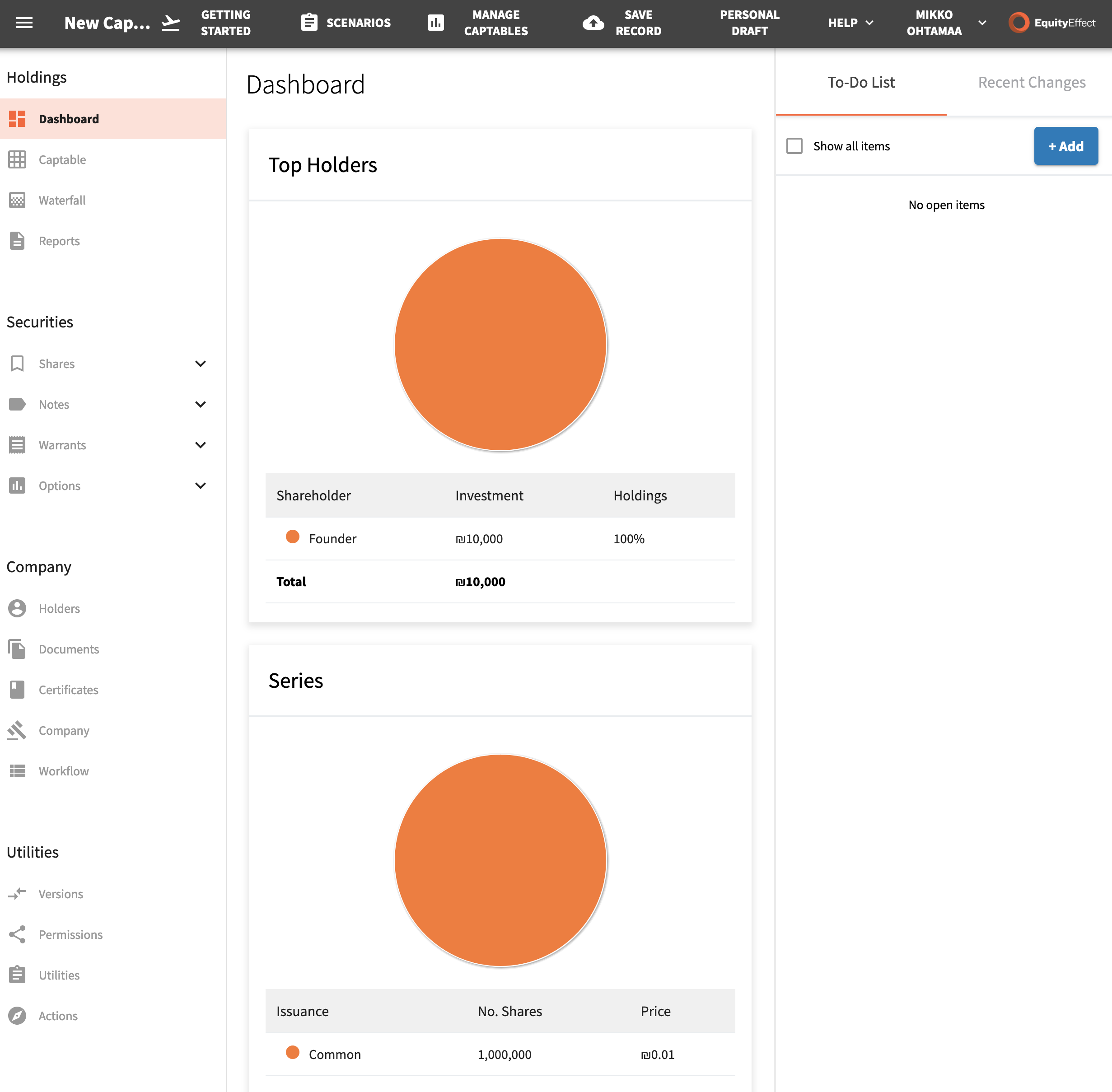Expand the Shares dropdown menu
Screen dimensions: 1112x1092
point(199,363)
